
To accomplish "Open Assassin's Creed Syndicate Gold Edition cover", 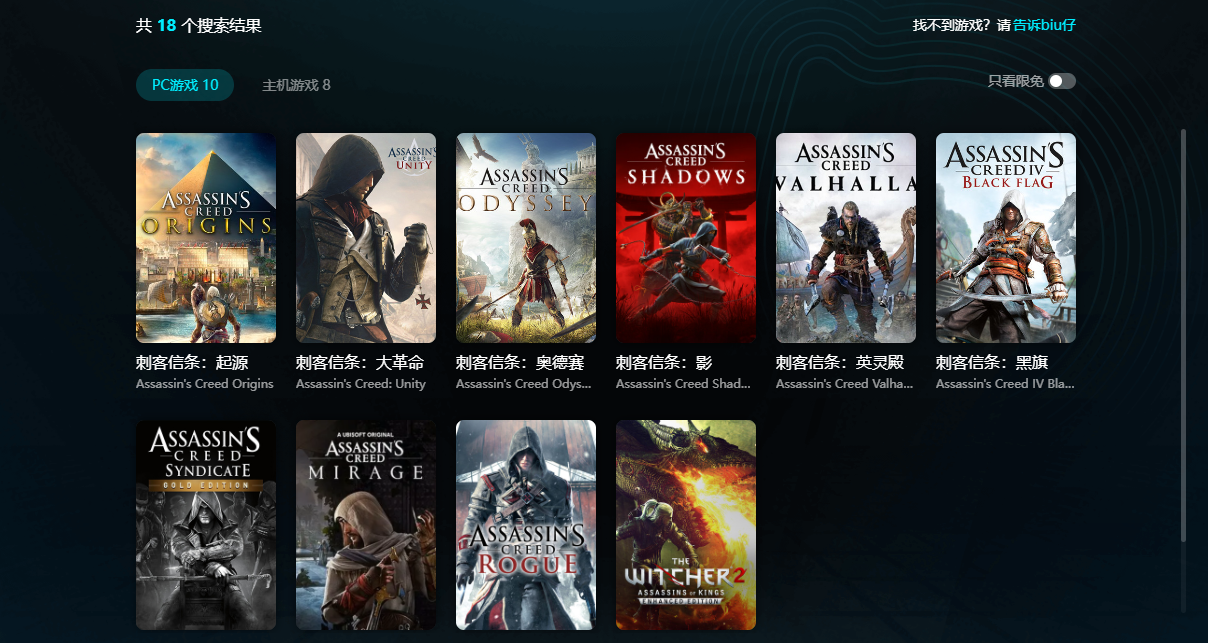I will [205, 525].
